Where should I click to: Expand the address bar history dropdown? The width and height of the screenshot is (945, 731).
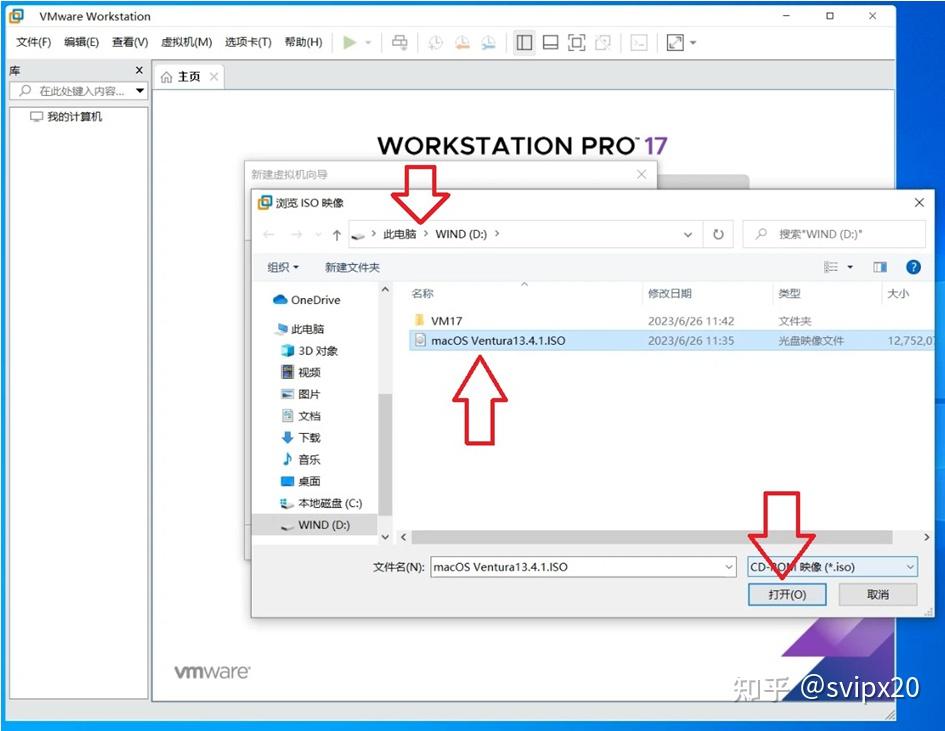[x=688, y=234]
